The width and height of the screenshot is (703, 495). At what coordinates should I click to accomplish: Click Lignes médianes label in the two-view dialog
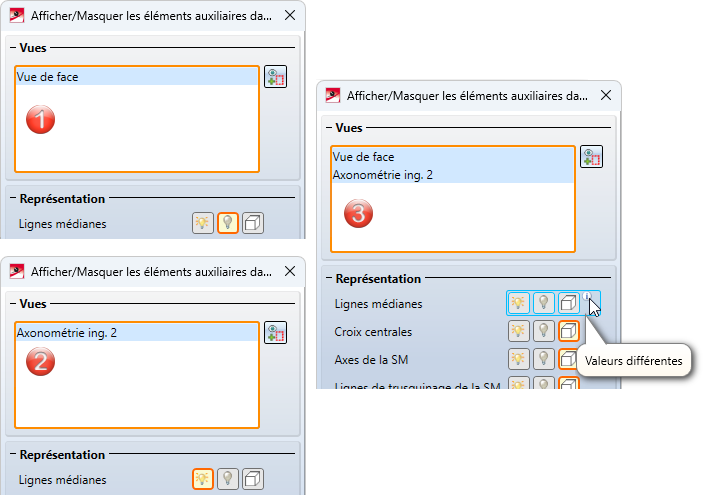[x=378, y=304]
